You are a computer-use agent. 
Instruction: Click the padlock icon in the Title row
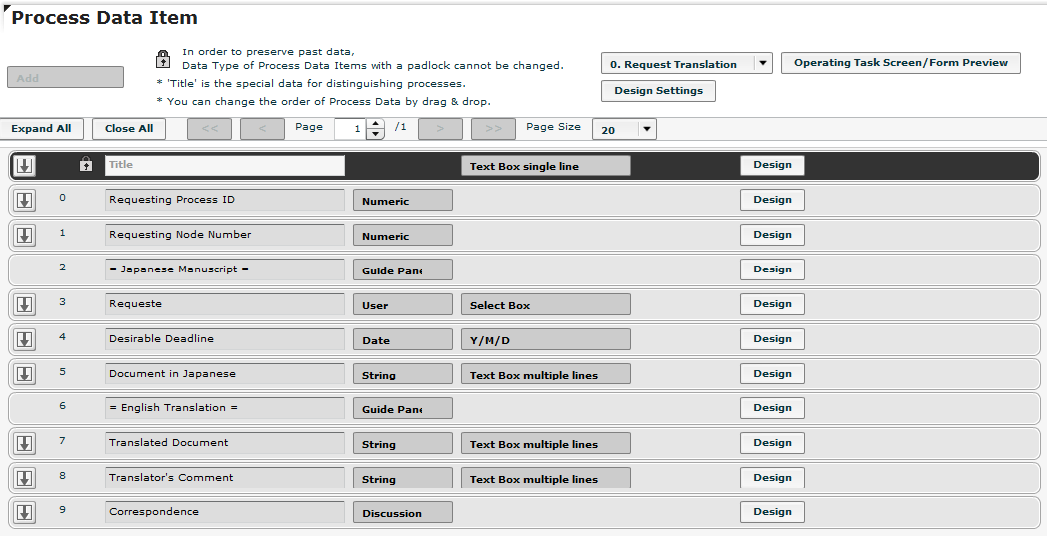tap(85, 164)
